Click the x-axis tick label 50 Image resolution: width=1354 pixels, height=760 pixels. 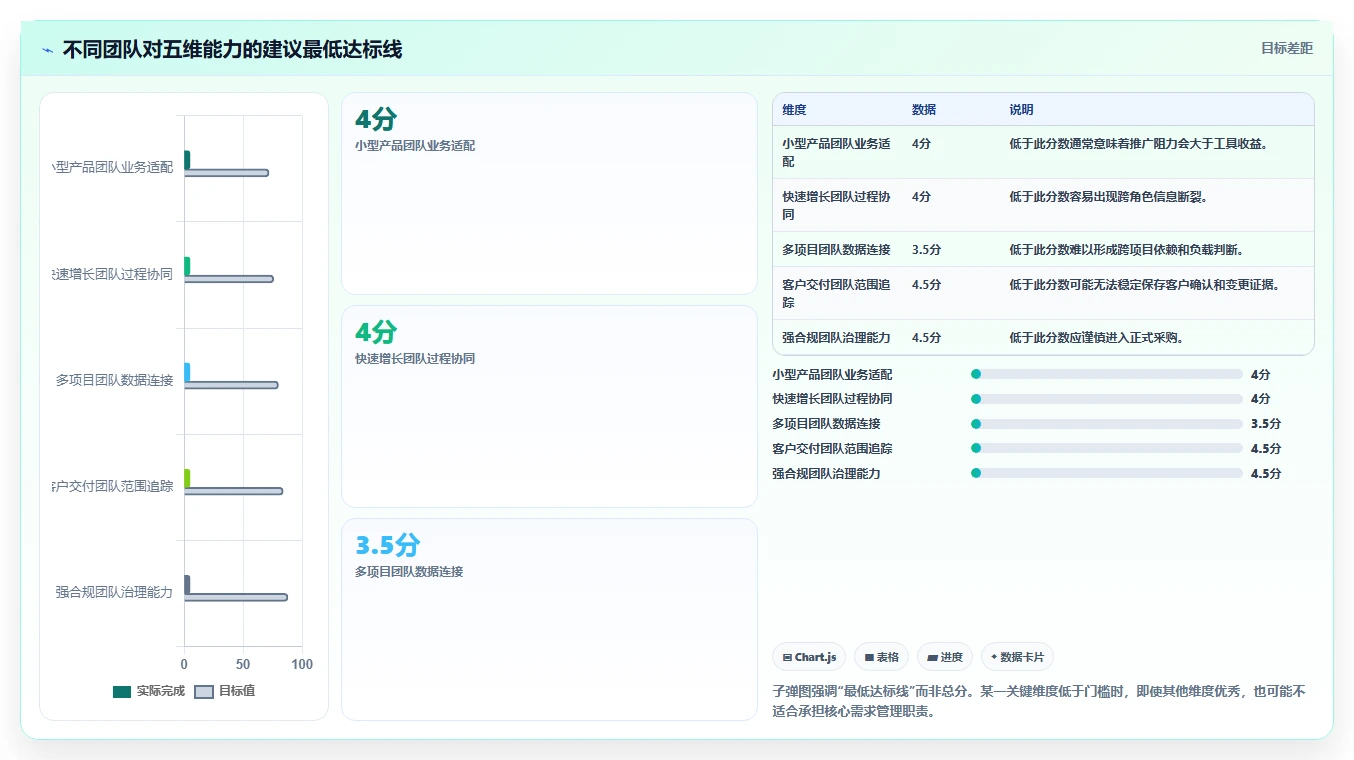tap(243, 664)
